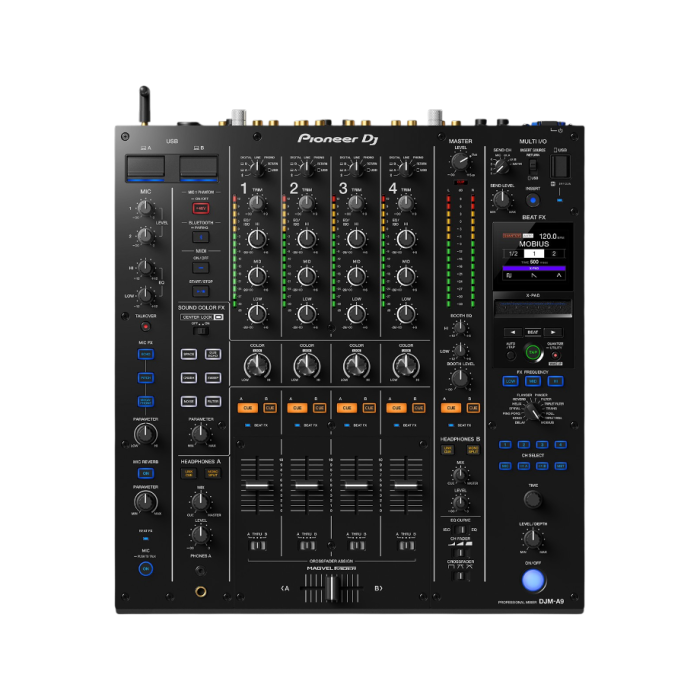Screen dimensions: 700x700
Task: Click the Beat FX Time knob
Action: coord(532,500)
